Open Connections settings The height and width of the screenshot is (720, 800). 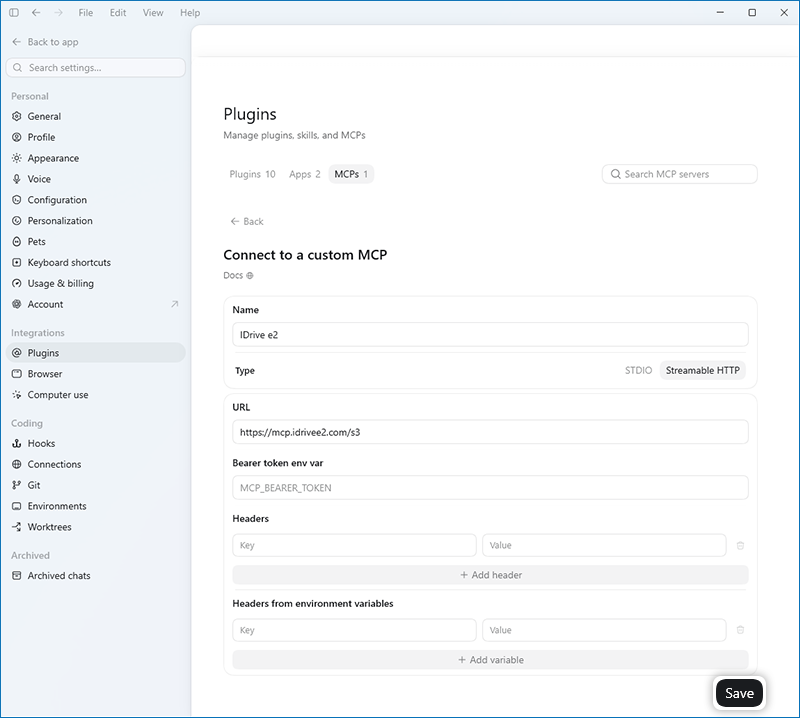(x=96, y=465)
